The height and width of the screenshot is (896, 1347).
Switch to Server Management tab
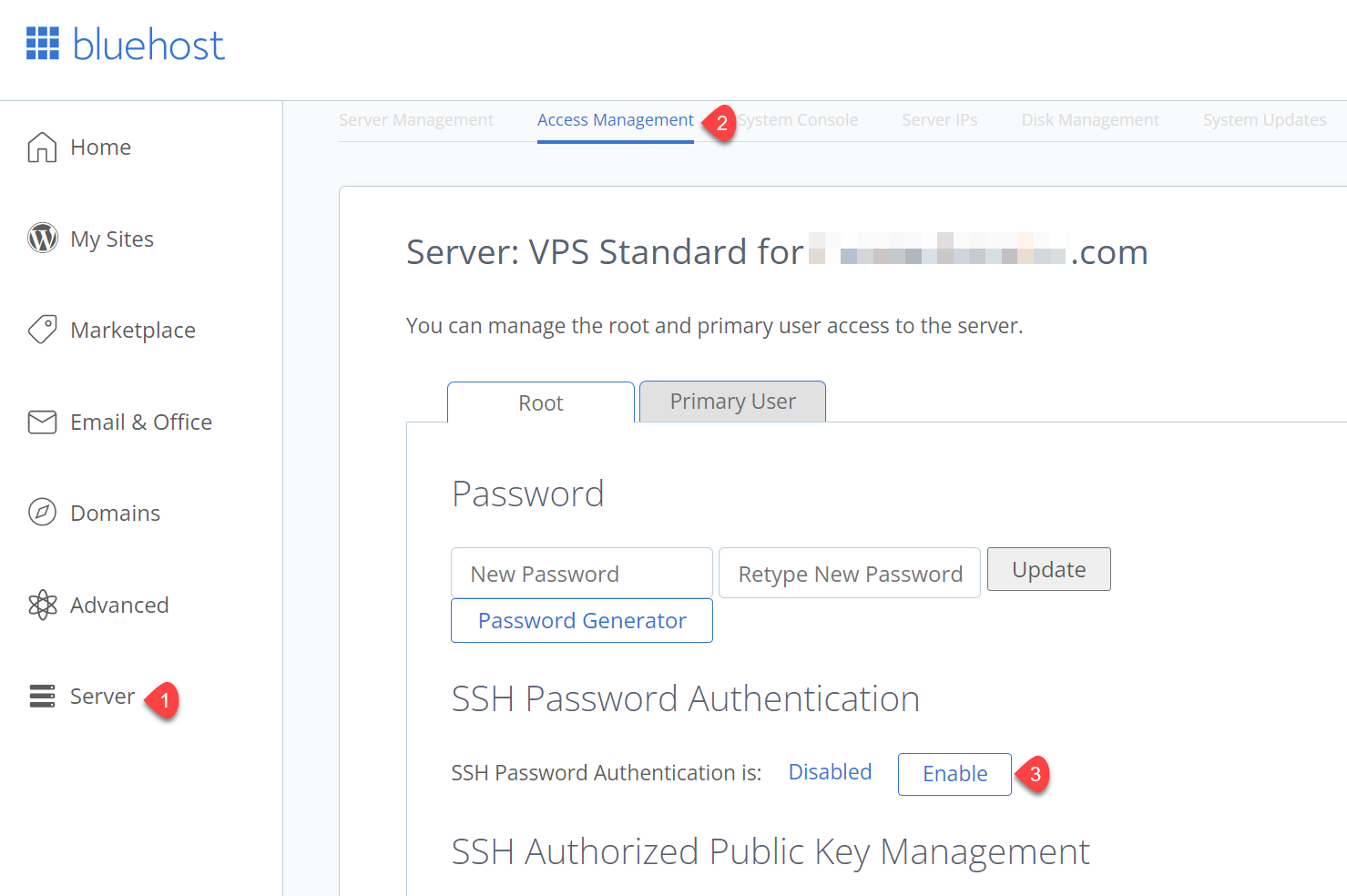416,120
